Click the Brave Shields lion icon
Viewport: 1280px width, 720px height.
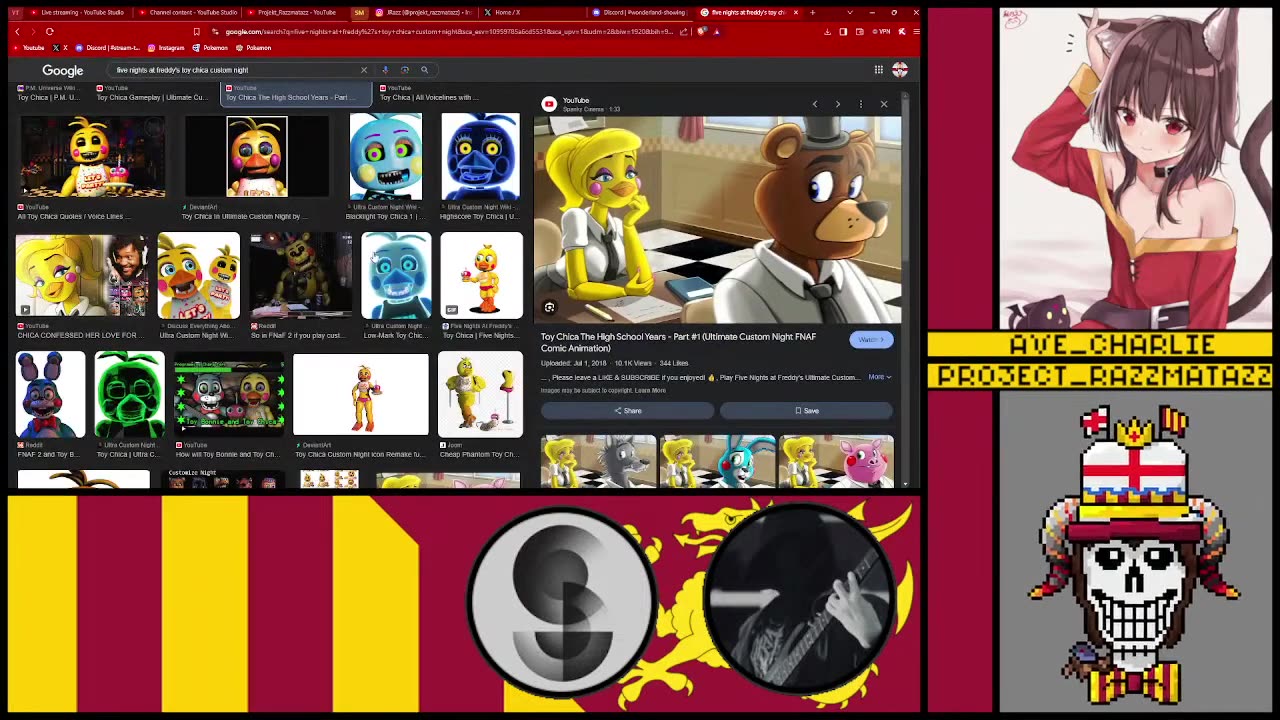tap(702, 31)
